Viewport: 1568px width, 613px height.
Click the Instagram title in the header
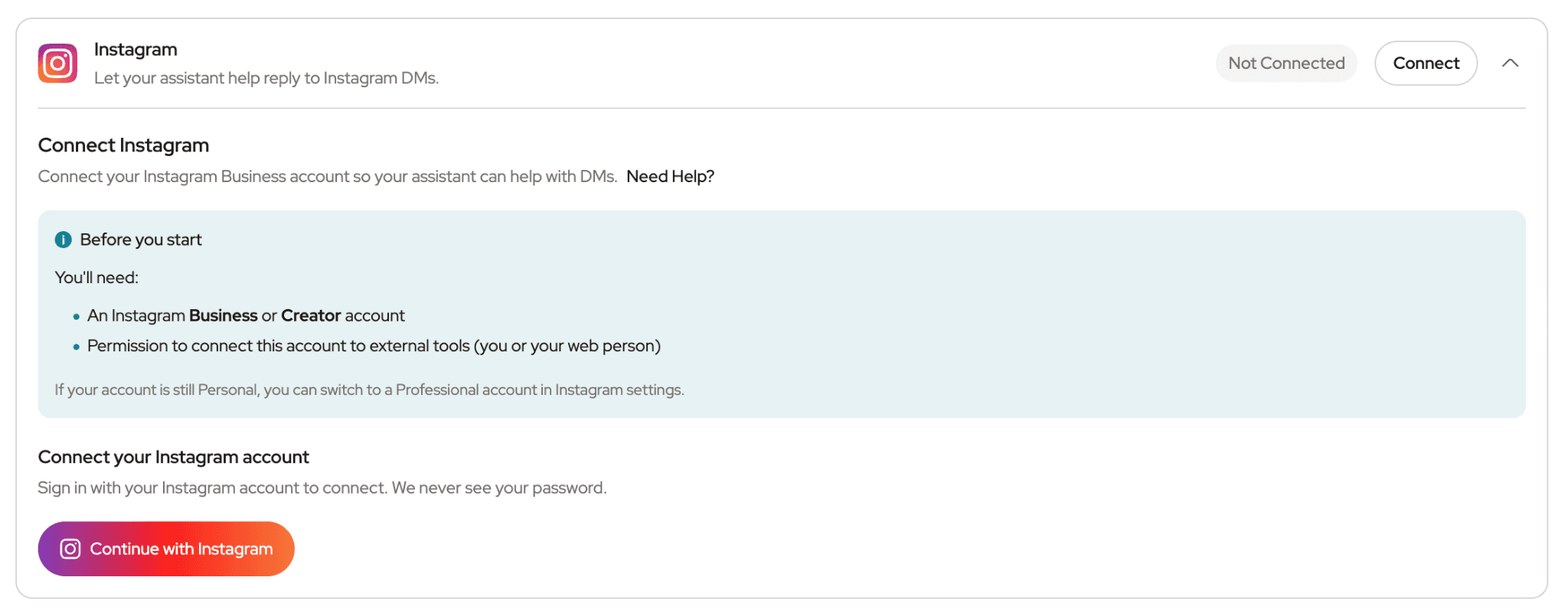pyautogui.click(x=136, y=50)
